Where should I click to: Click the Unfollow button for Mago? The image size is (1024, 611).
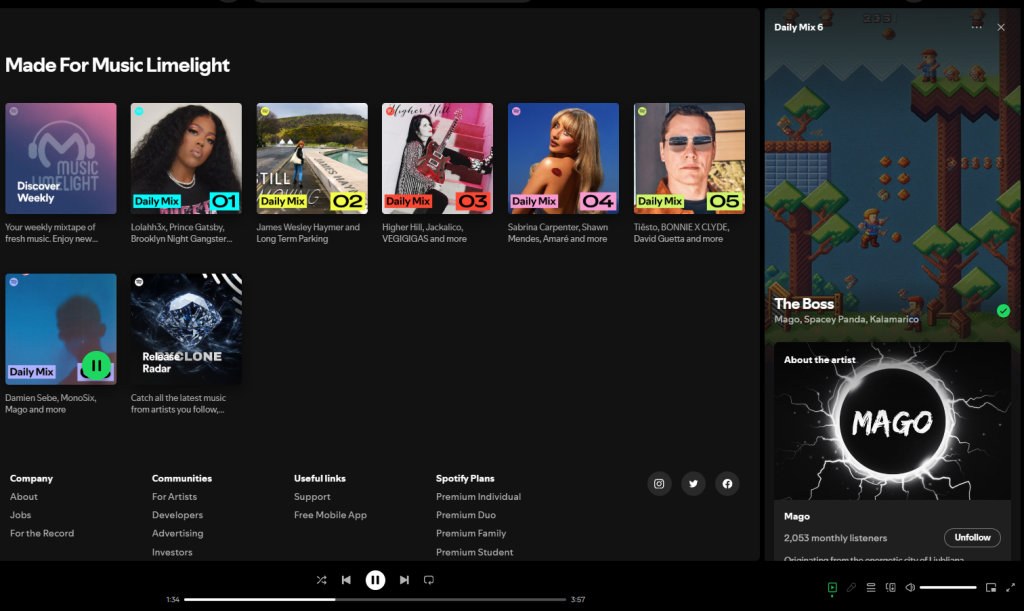972,537
